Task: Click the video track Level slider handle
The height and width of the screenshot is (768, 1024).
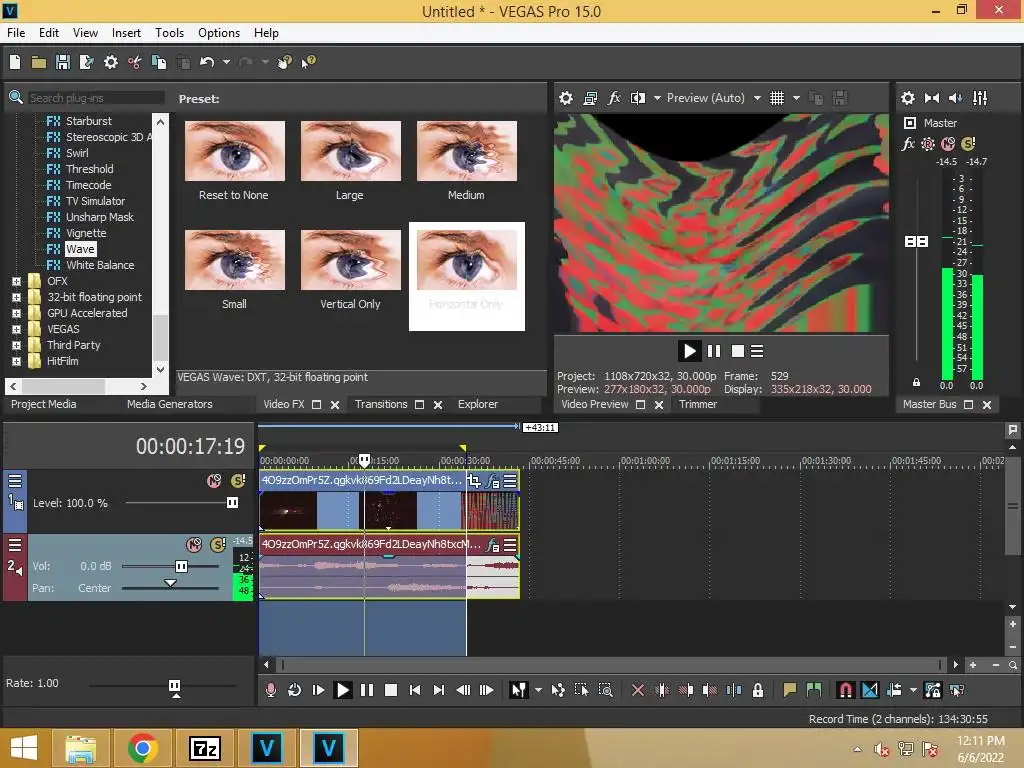Action: (232, 503)
